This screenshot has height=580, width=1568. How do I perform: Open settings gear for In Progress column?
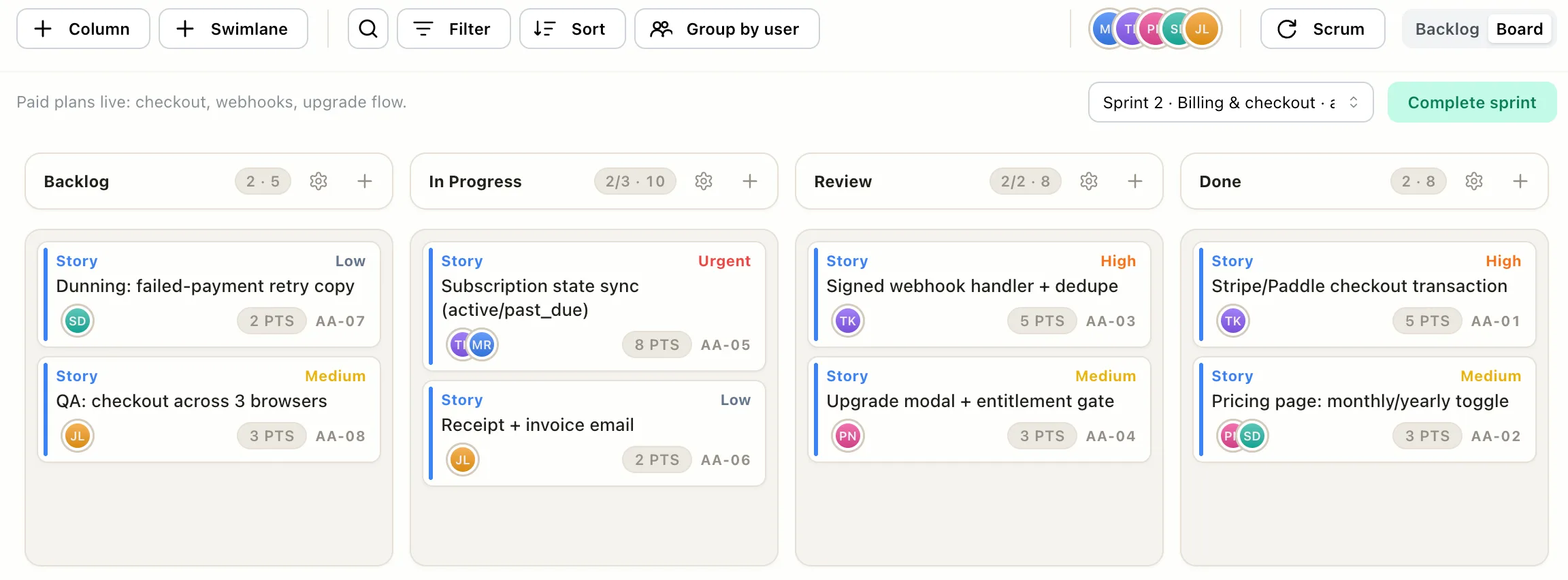pyautogui.click(x=704, y=181)
